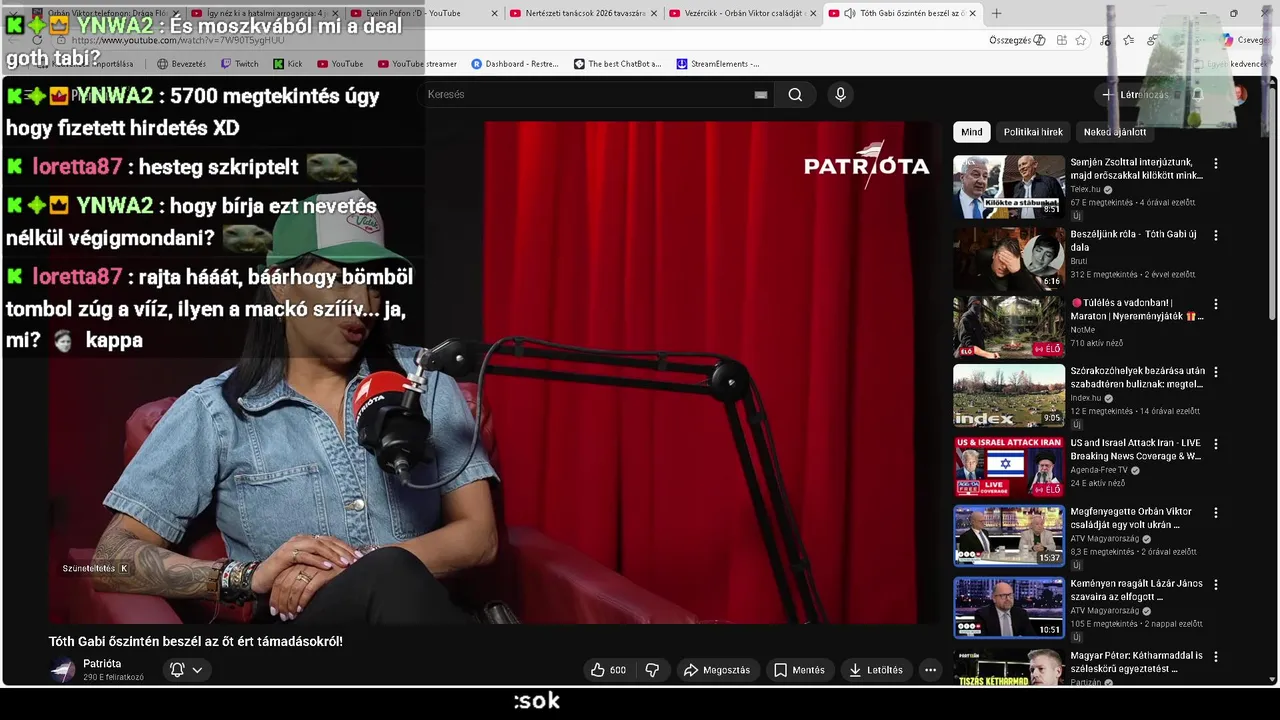Viewport: 1280px width, 720px height.
Task: Click the Összegzés summary button in address bar
Action: point(1017,40)
